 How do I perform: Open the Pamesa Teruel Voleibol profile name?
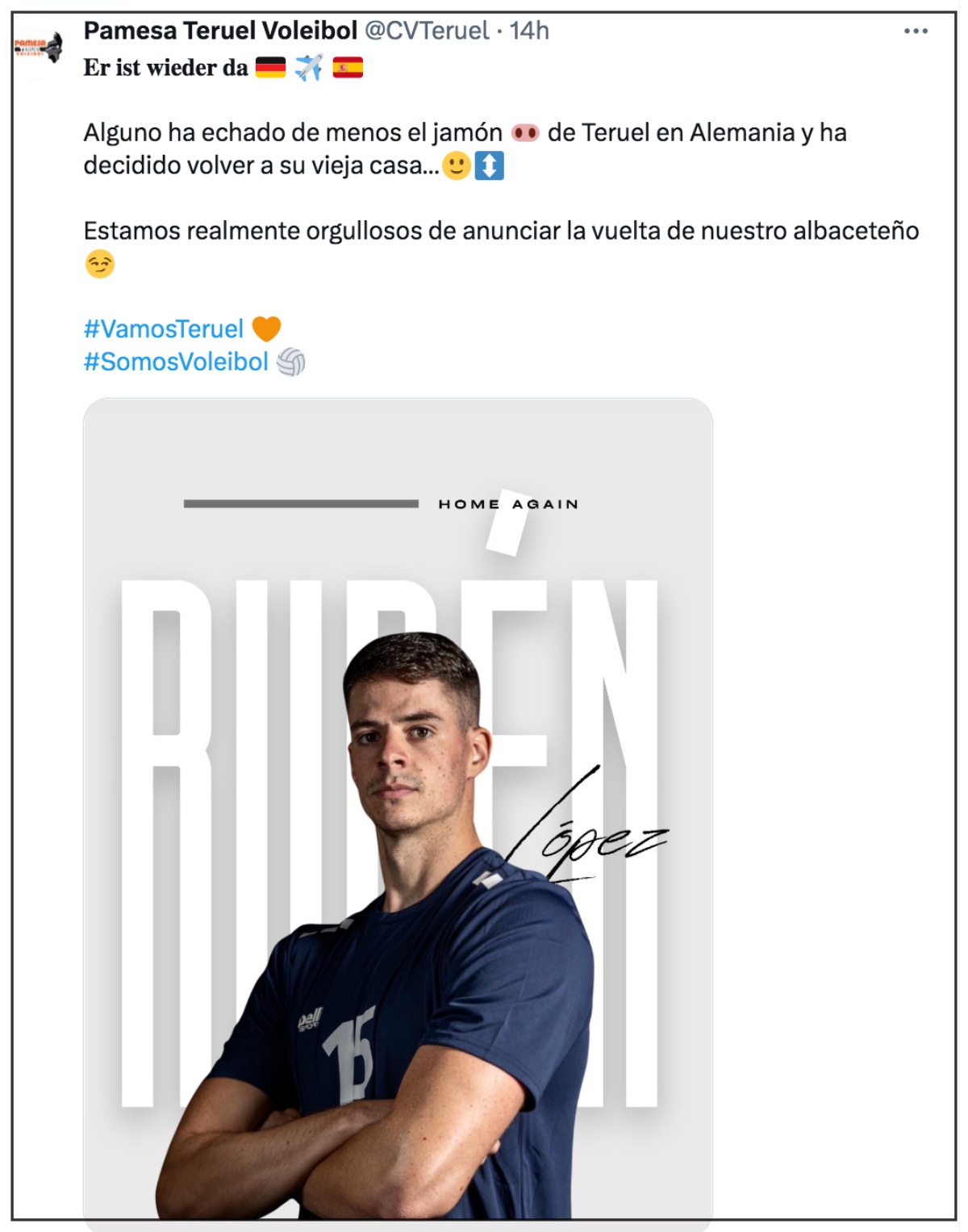click(x=220, y=31)
